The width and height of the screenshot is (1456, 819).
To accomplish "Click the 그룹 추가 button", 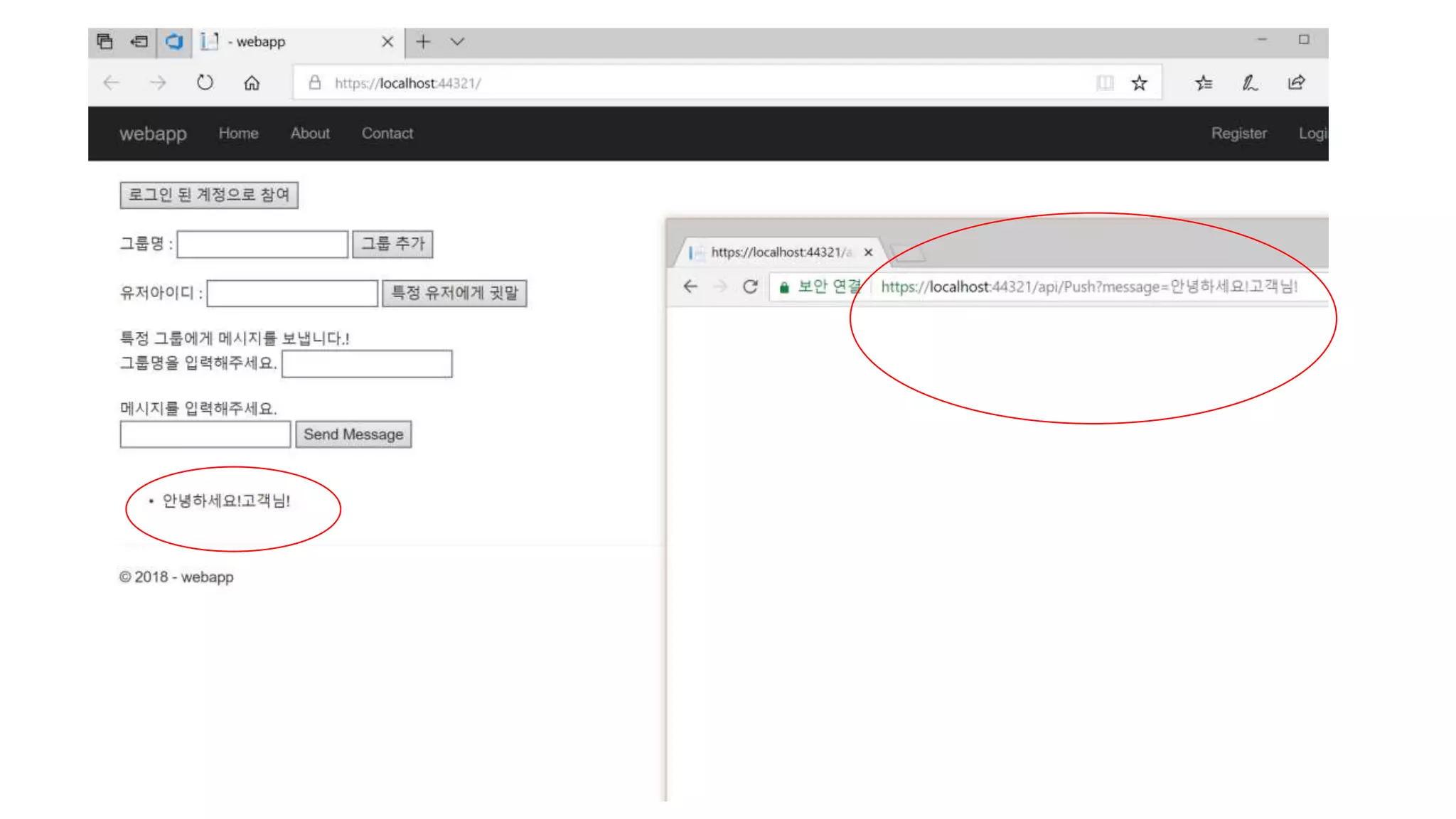I will 392,244.
